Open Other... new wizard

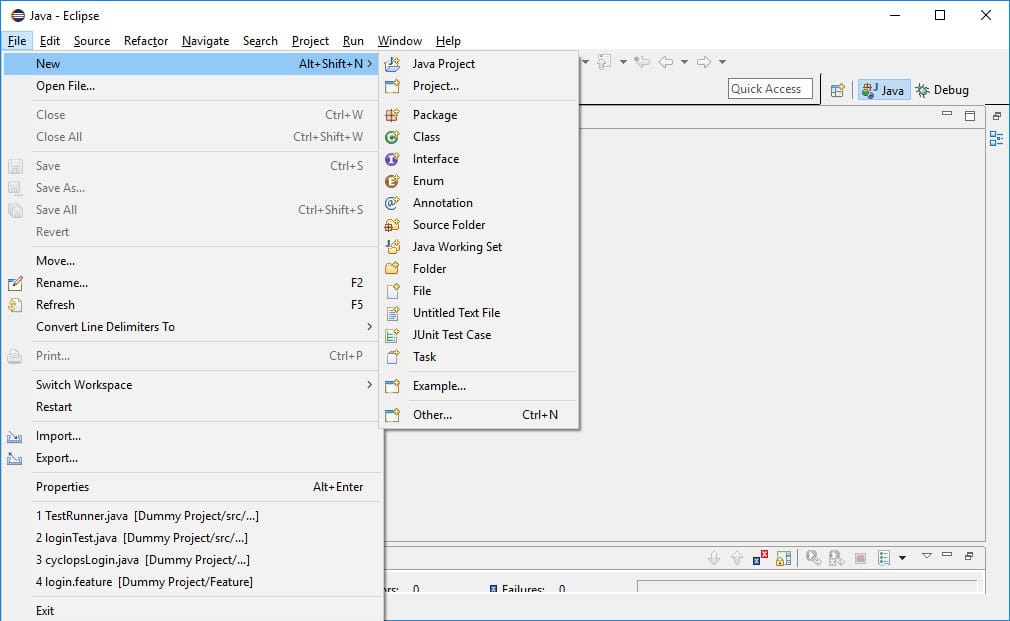coord(479,415)
